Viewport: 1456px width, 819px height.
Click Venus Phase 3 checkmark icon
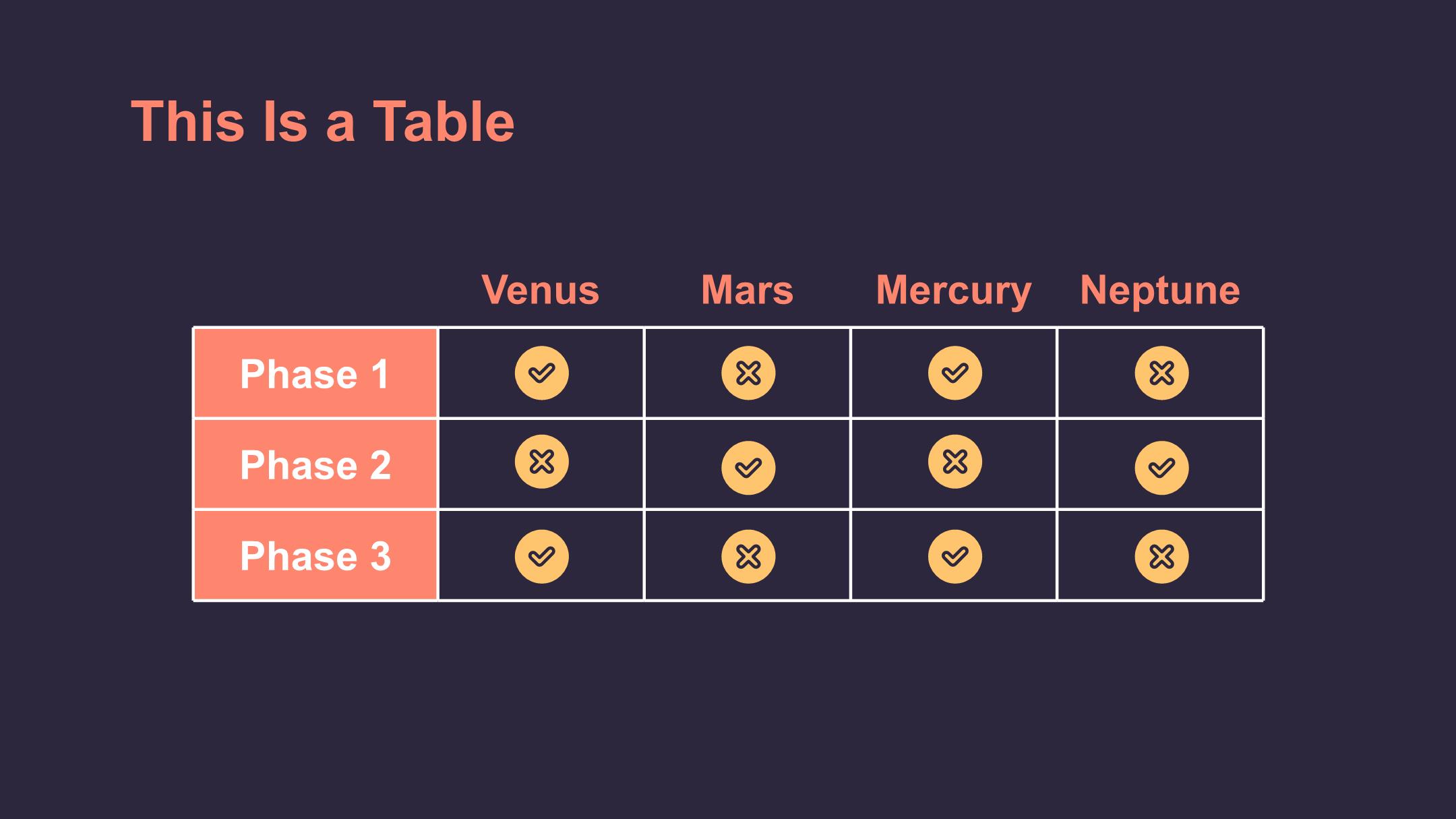point(541,556)
